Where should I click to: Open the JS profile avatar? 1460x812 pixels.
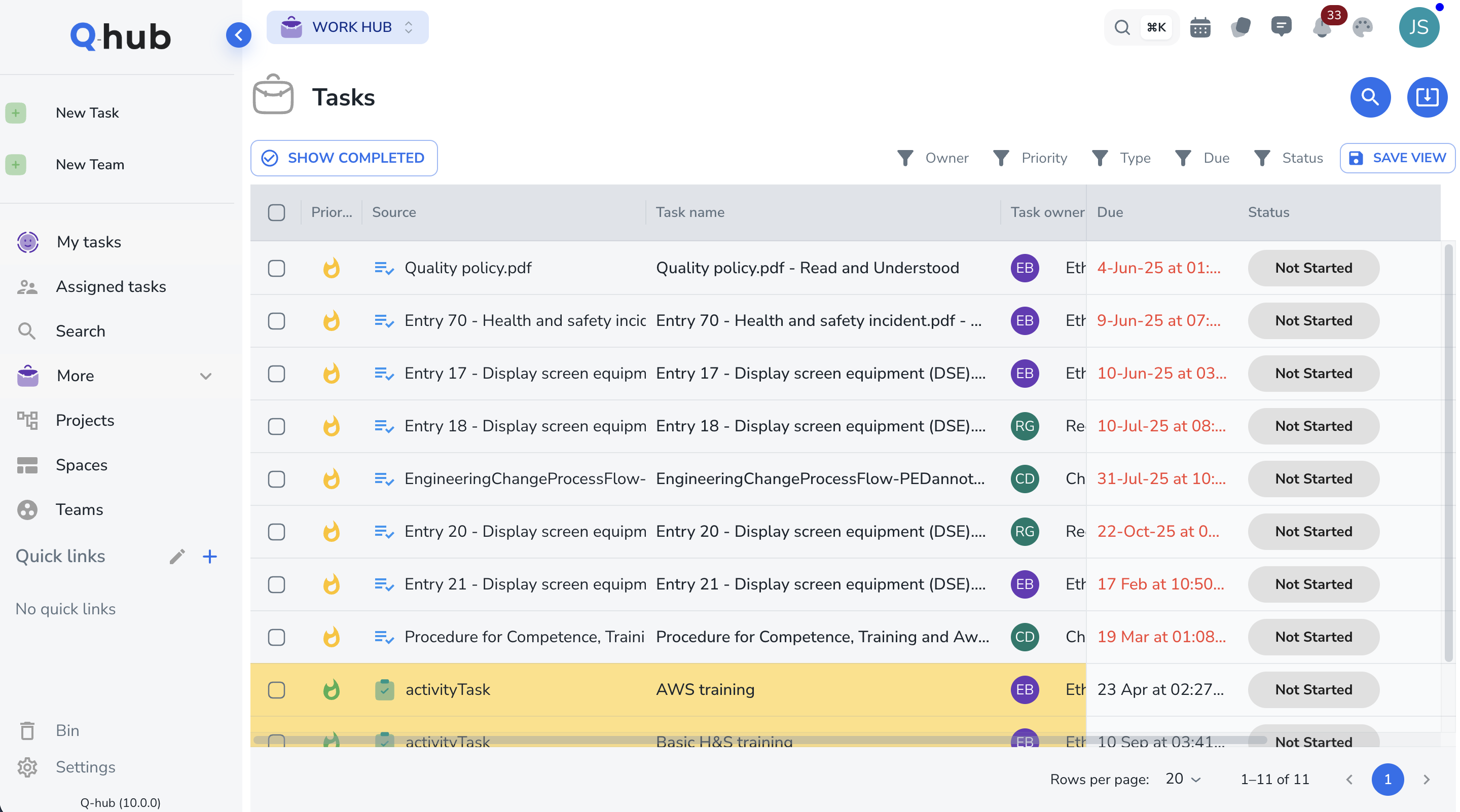(x=1419, y=27)
